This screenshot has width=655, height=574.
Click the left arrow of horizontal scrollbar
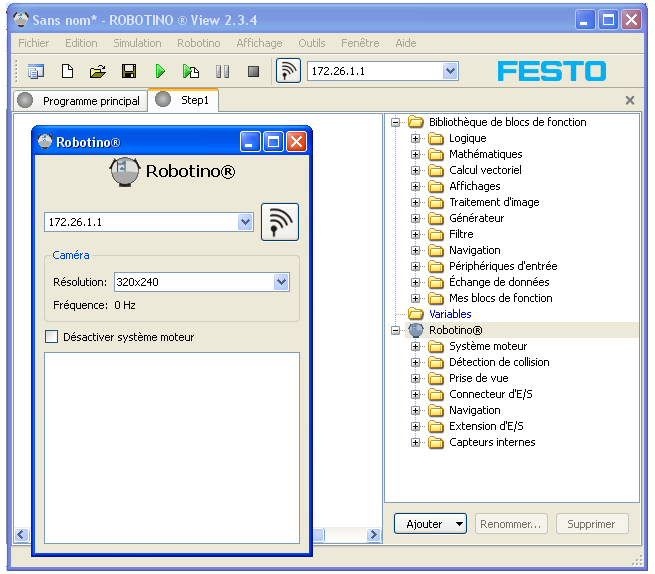pos(21,535)
